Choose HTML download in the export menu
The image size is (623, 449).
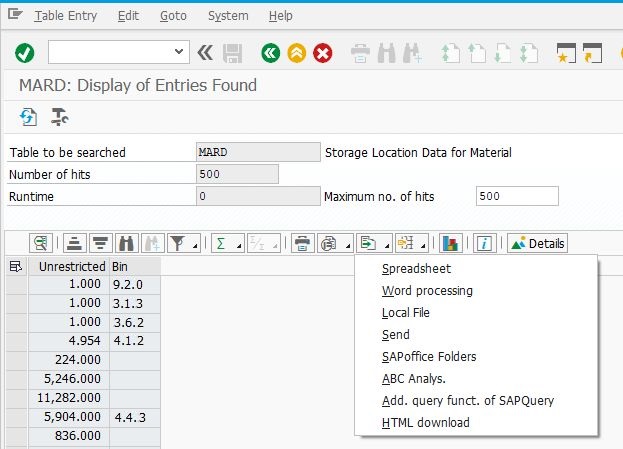click(426, 422)
